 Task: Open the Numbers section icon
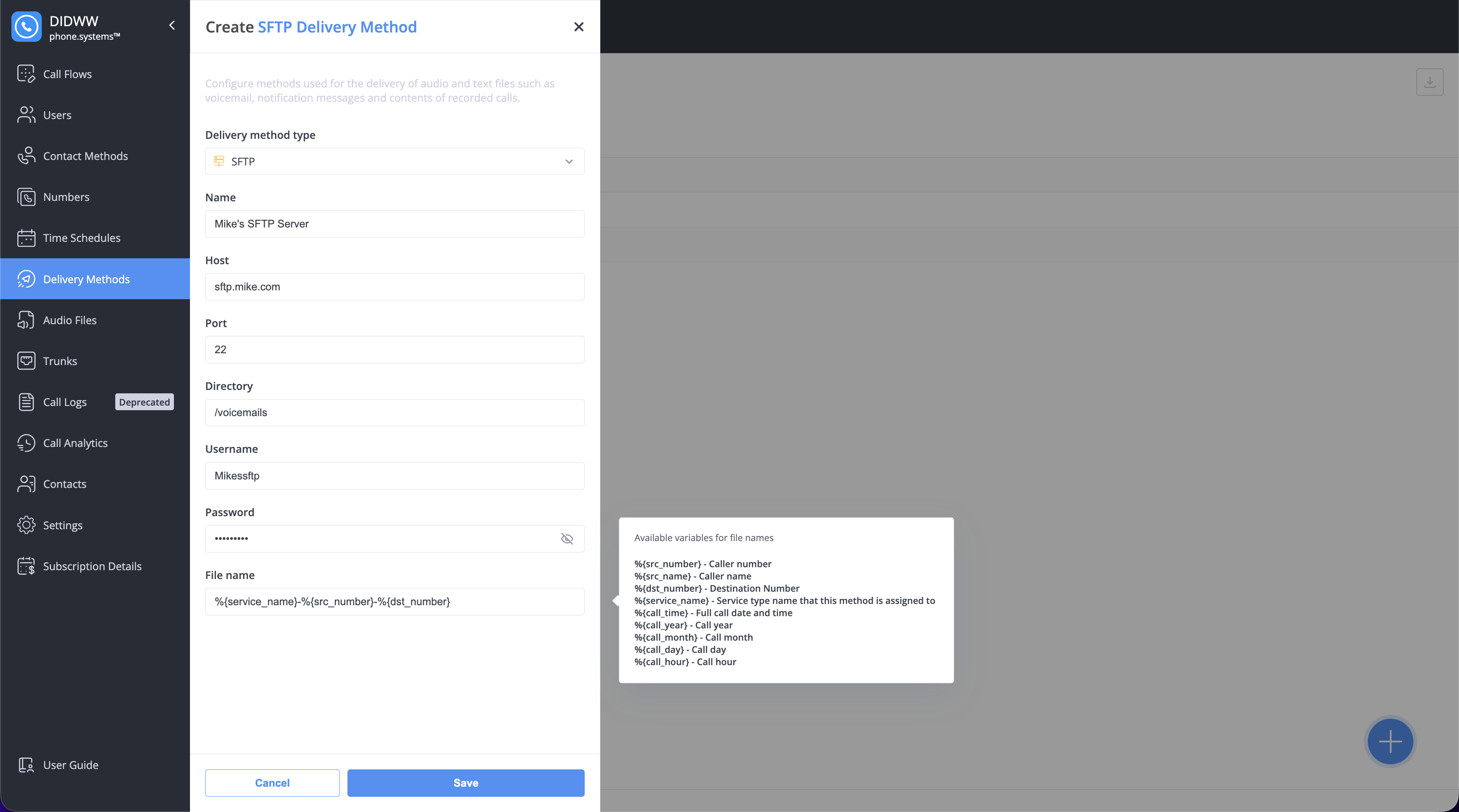[x=26, y=197]
